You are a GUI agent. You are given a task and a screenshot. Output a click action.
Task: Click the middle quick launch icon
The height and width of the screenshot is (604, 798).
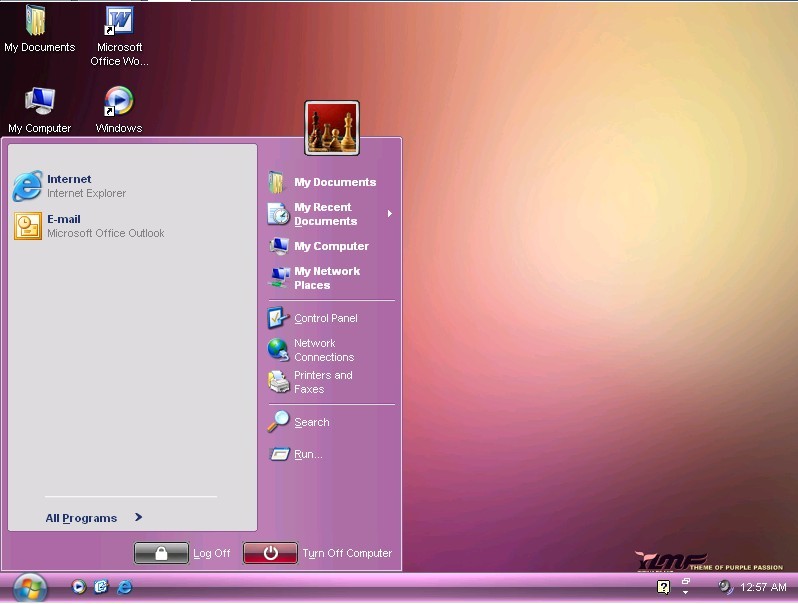click(x=101, y=587)
